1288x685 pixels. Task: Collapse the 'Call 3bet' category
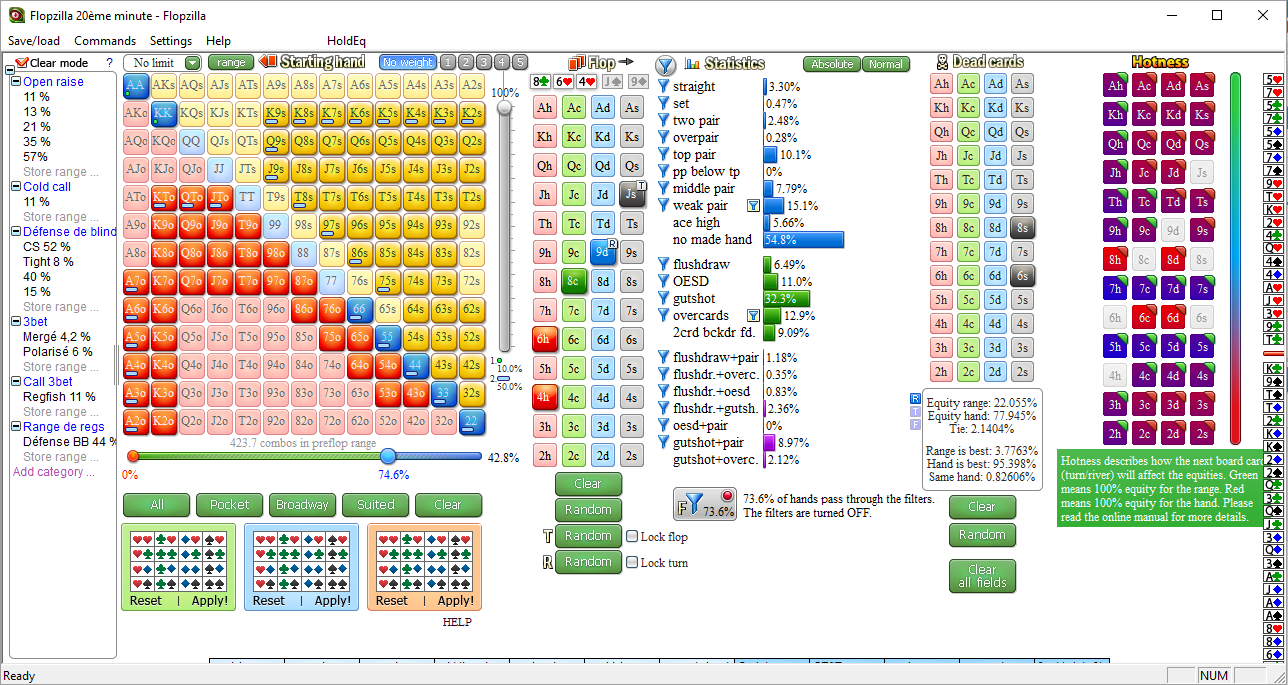(15, 382)
